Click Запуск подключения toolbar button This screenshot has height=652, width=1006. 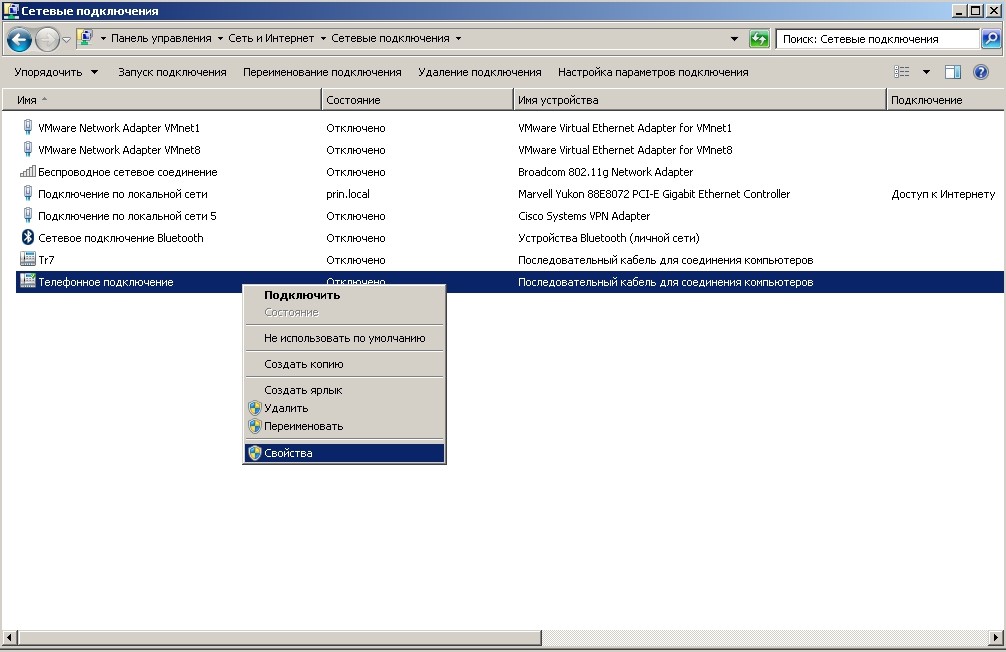pos(172,72)
